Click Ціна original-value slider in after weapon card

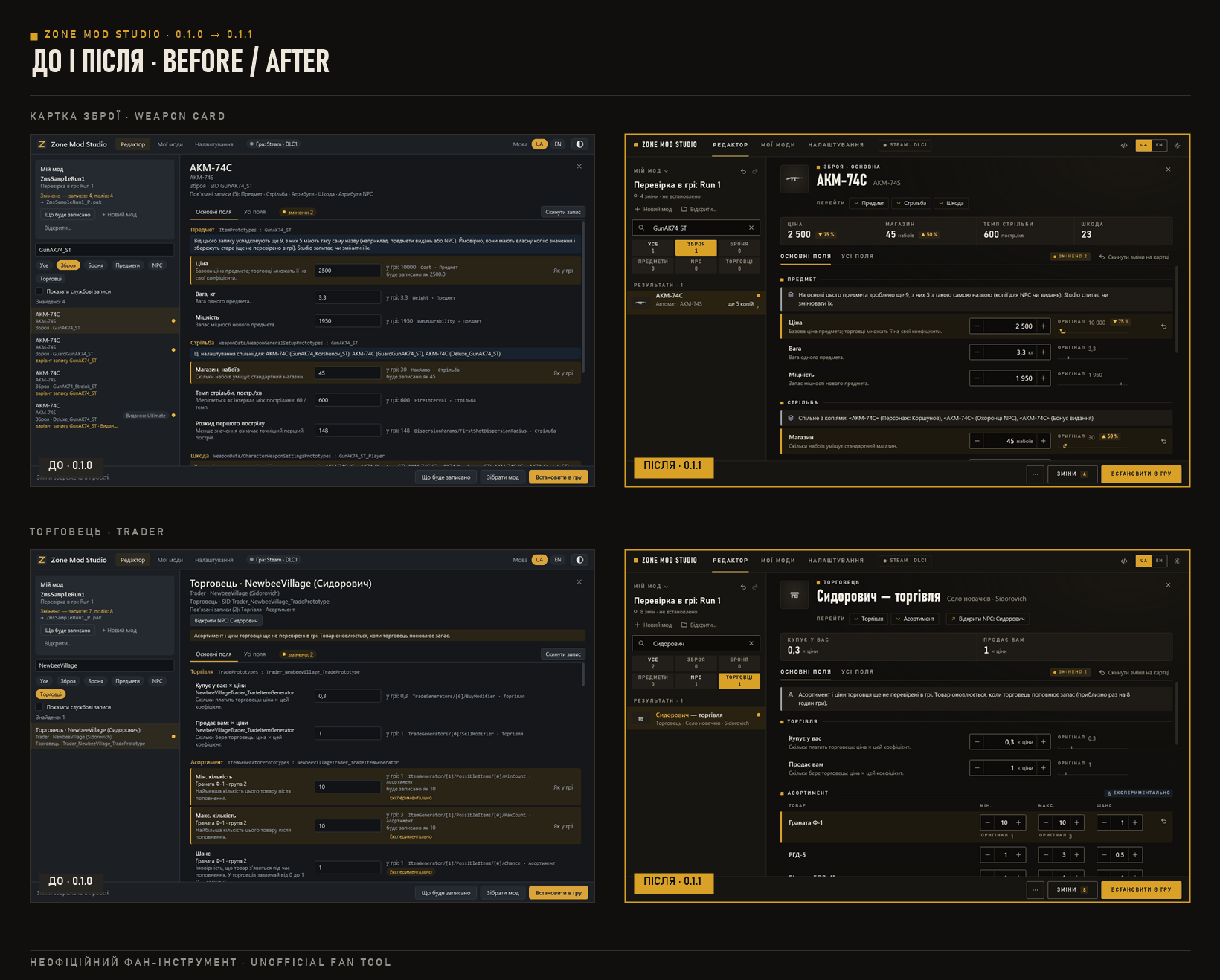point(1094,332)
